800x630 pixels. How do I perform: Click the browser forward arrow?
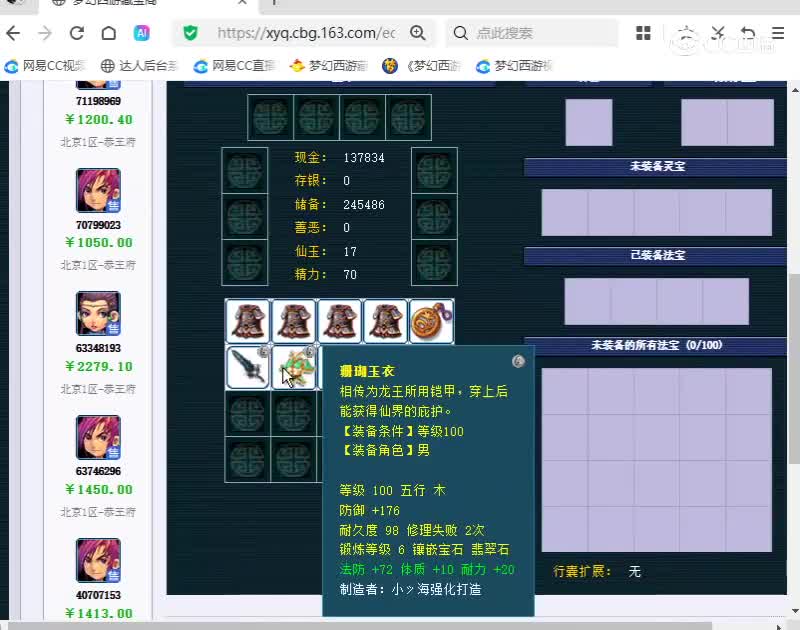click(x=45, y=33)
